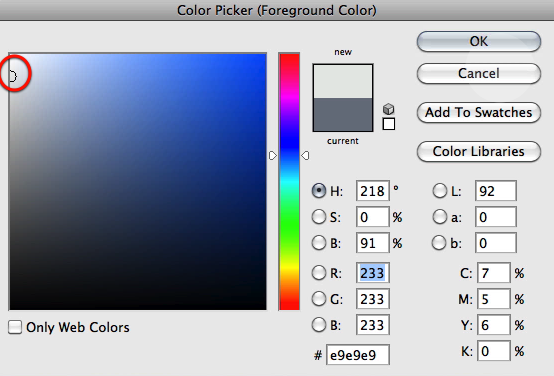
Task: Select the Lab a channel radio button
Action: (x=440, y=217)
